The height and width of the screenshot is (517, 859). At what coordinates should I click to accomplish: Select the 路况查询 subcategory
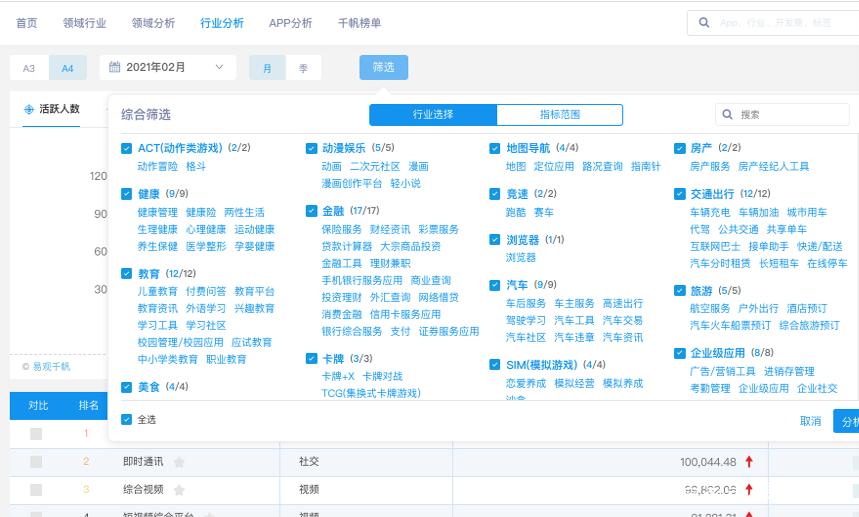click(x=602, y=166)
